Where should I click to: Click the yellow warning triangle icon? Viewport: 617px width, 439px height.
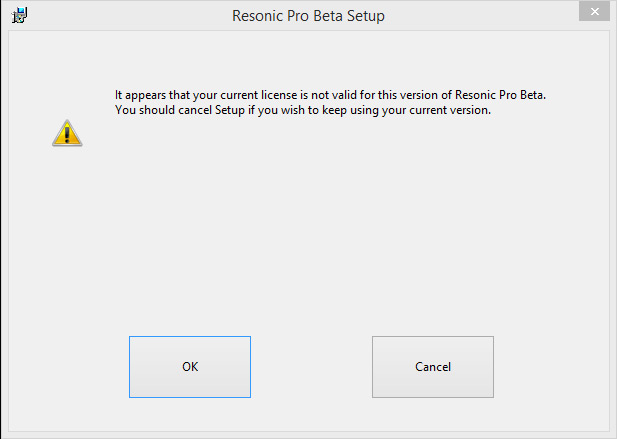point(67,133)
